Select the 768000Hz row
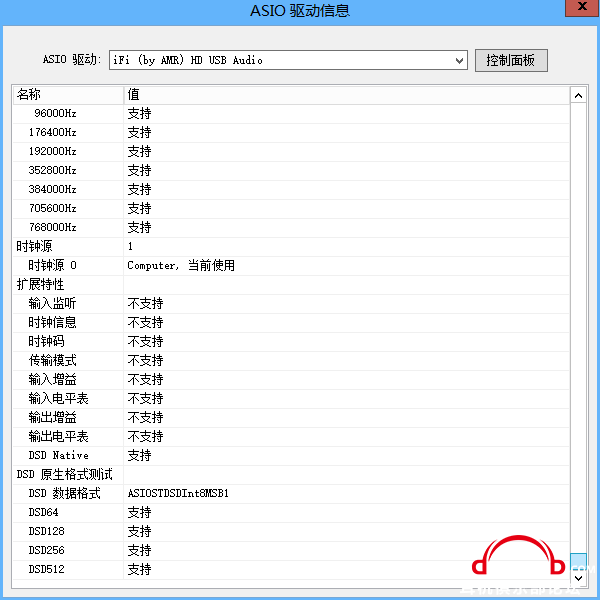The height and width of the screenshot is (600, 600). coord(291,228)
